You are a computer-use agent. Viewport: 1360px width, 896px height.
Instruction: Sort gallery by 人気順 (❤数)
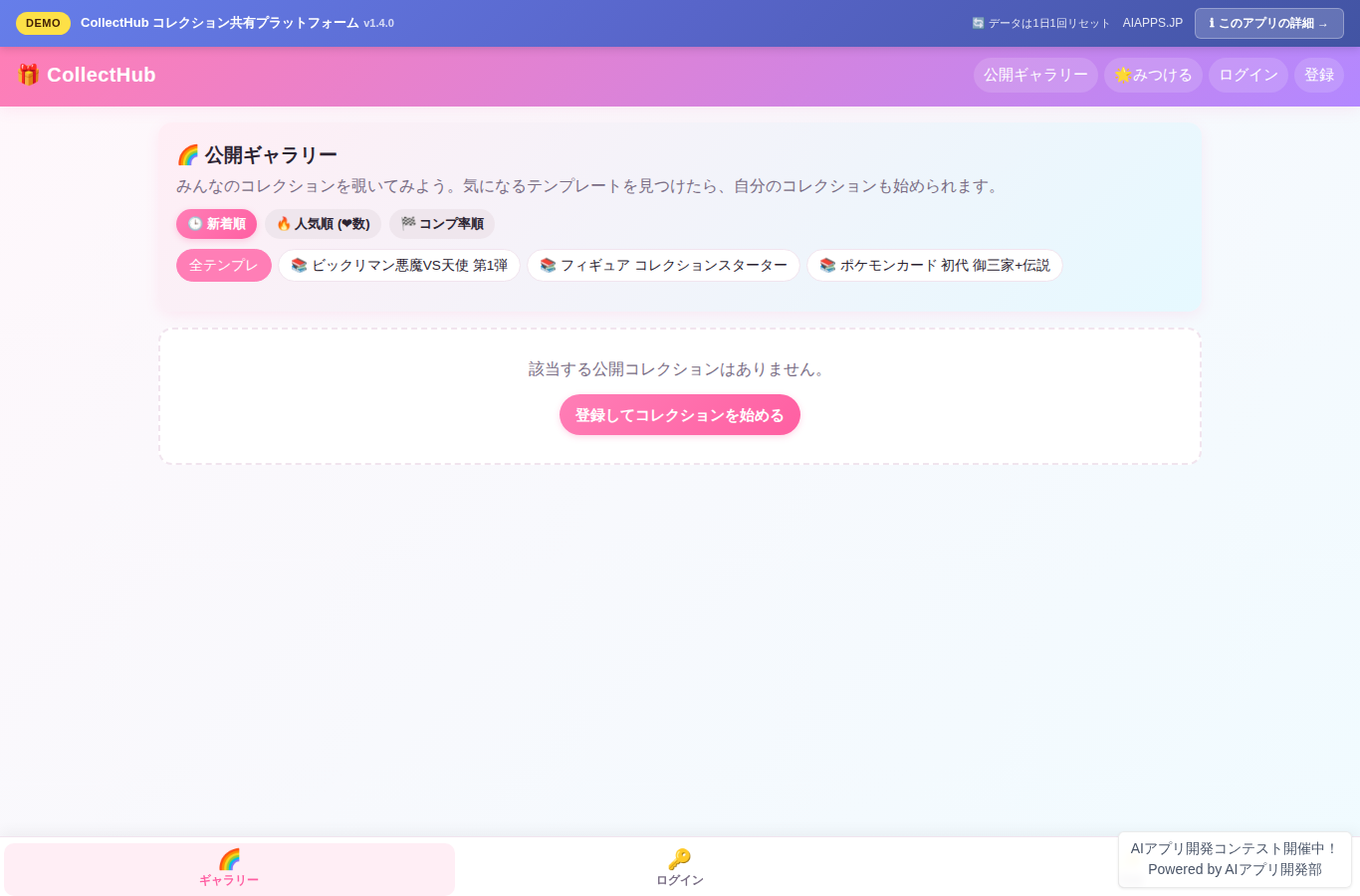point(323,224)
